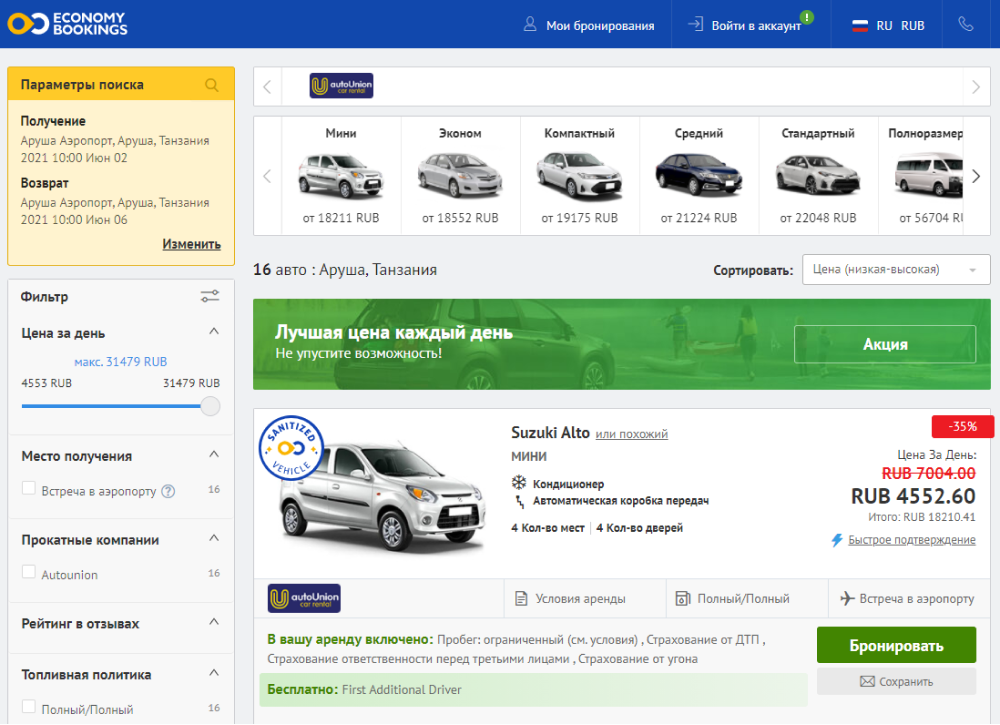Screen dimensions: 1000x725
Task: Select the Мини car category
Action: (x=341, y=176)
